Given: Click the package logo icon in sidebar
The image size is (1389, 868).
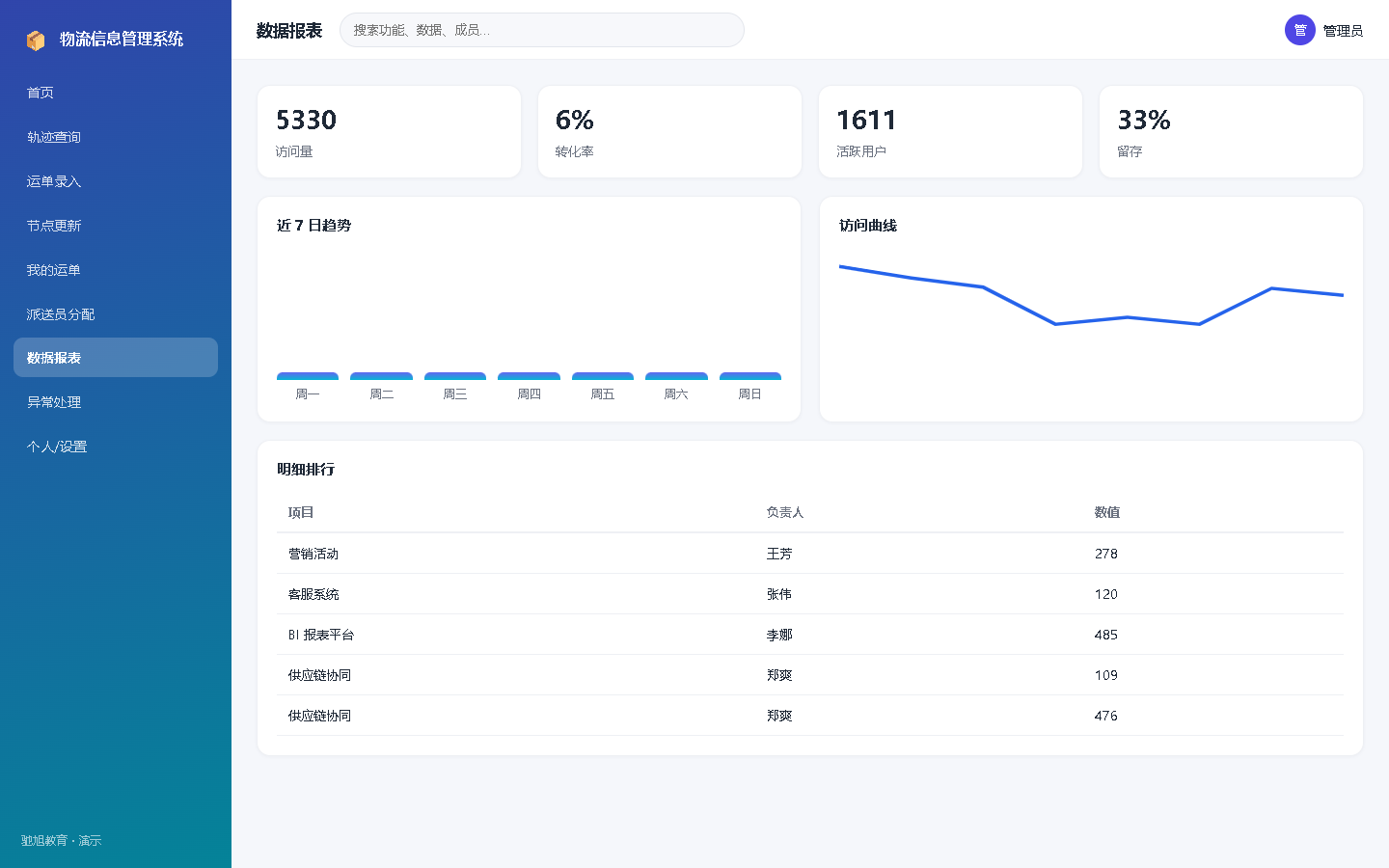Looking at the screenshot, I should coord(36,40).
